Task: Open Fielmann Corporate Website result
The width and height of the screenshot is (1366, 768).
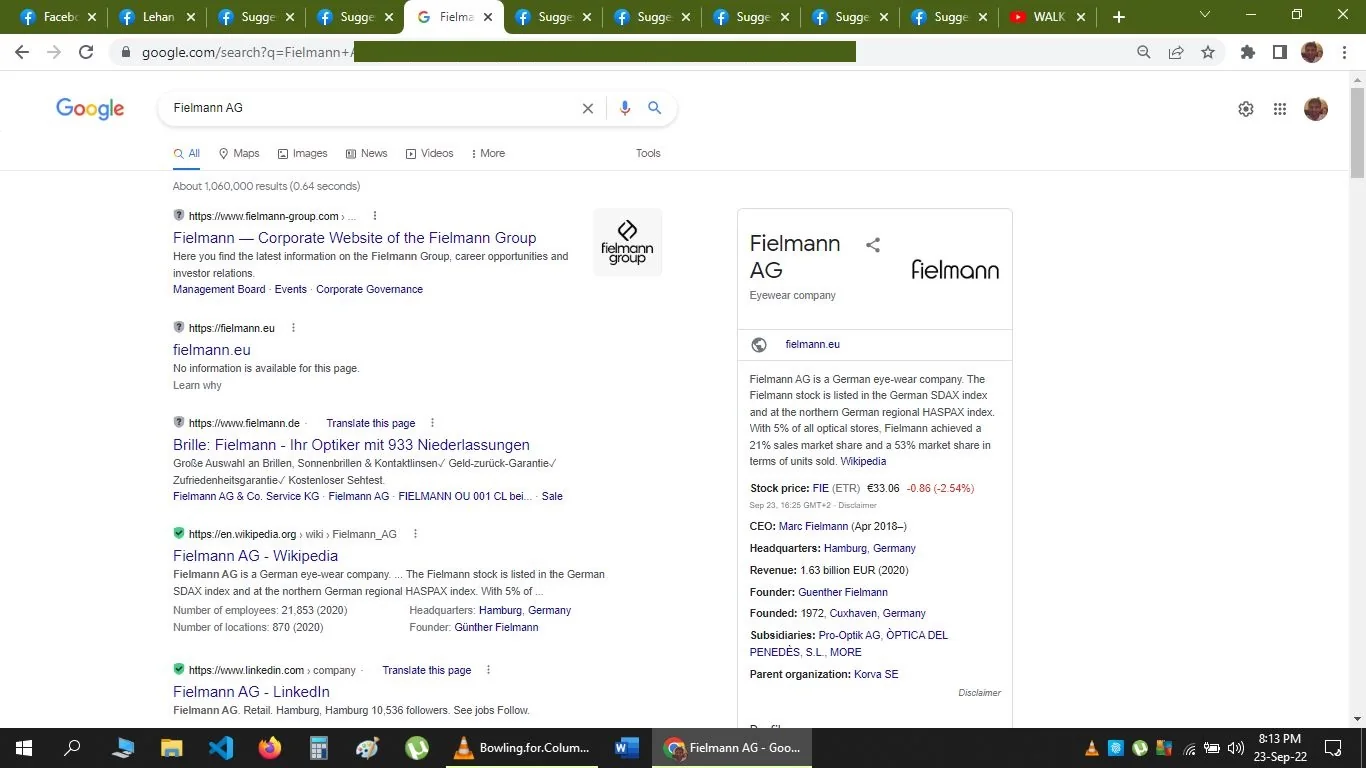Action: coord(354,238)
